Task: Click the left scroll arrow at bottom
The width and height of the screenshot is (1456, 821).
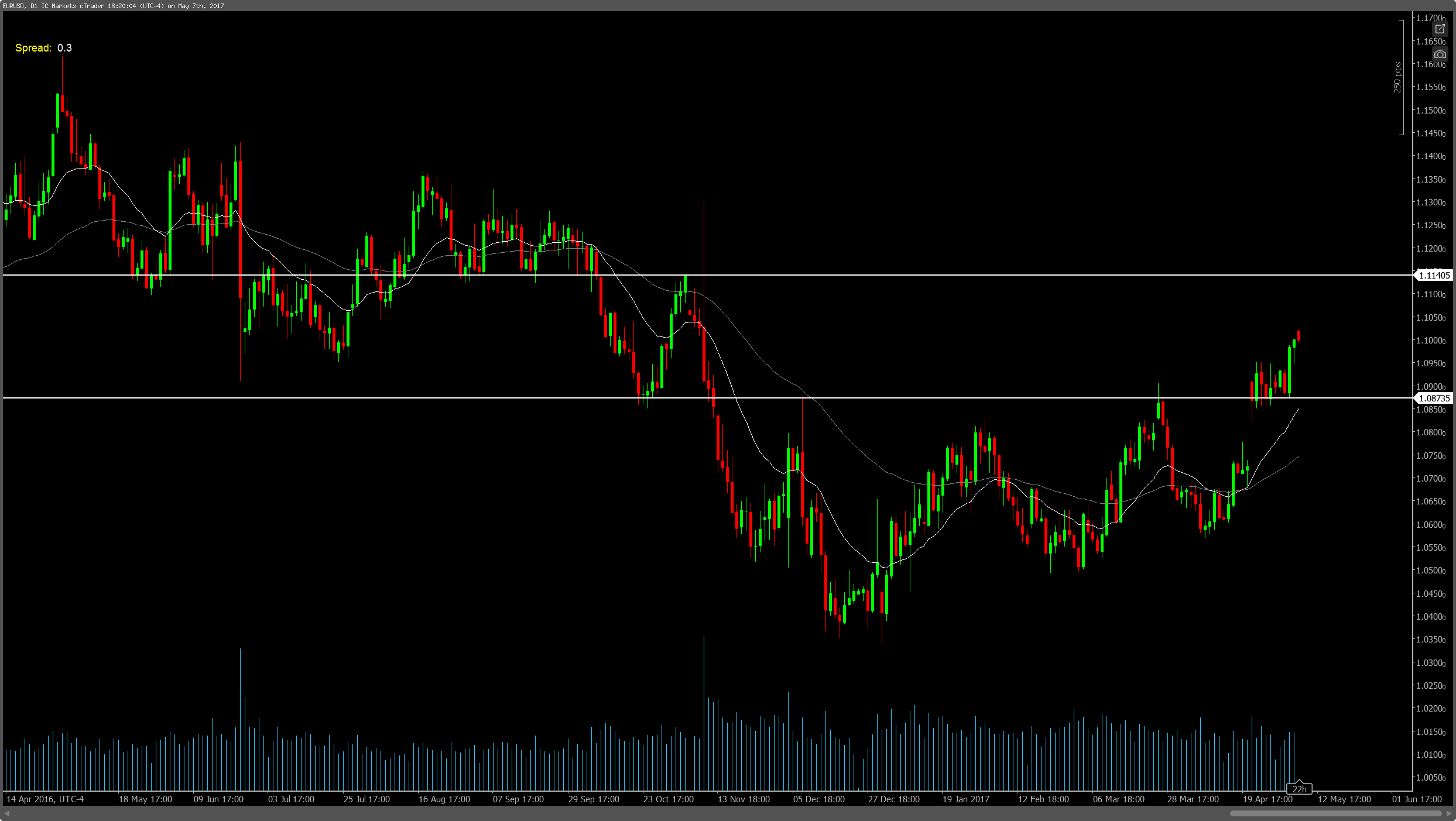Action: [7, 813]
